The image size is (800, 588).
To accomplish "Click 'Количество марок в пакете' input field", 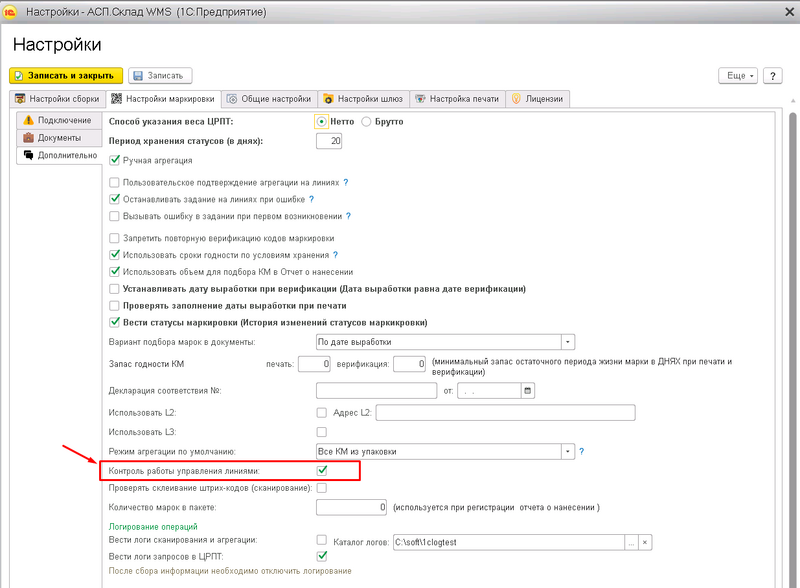I will click(350, 507).
